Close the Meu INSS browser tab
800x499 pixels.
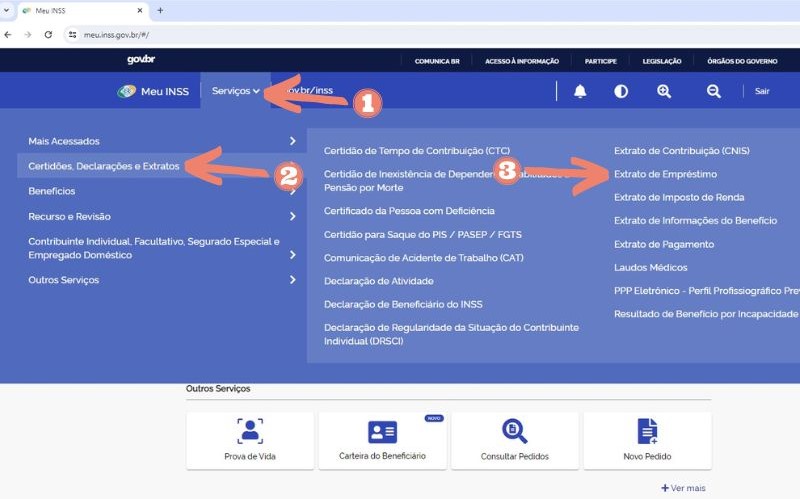tap(140, 10)
